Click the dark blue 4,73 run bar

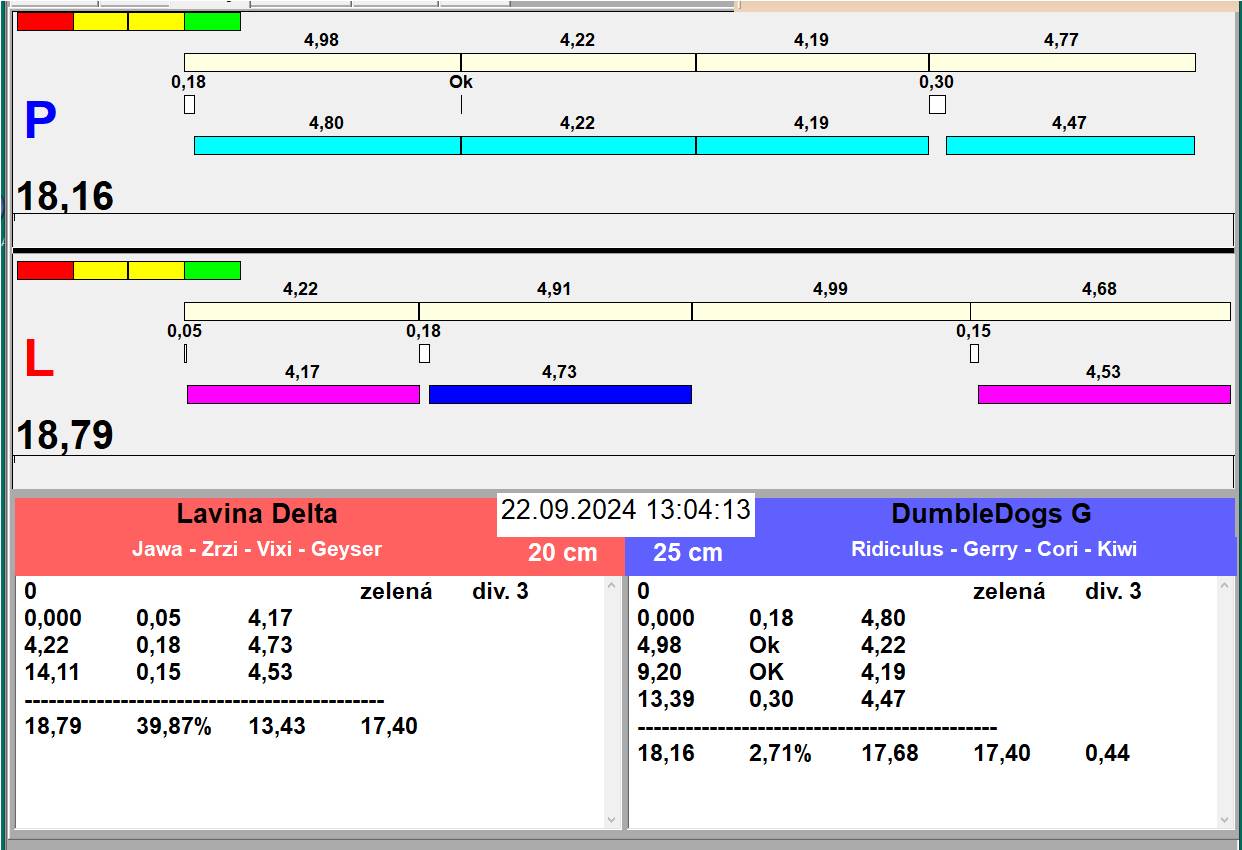(560, 394)
